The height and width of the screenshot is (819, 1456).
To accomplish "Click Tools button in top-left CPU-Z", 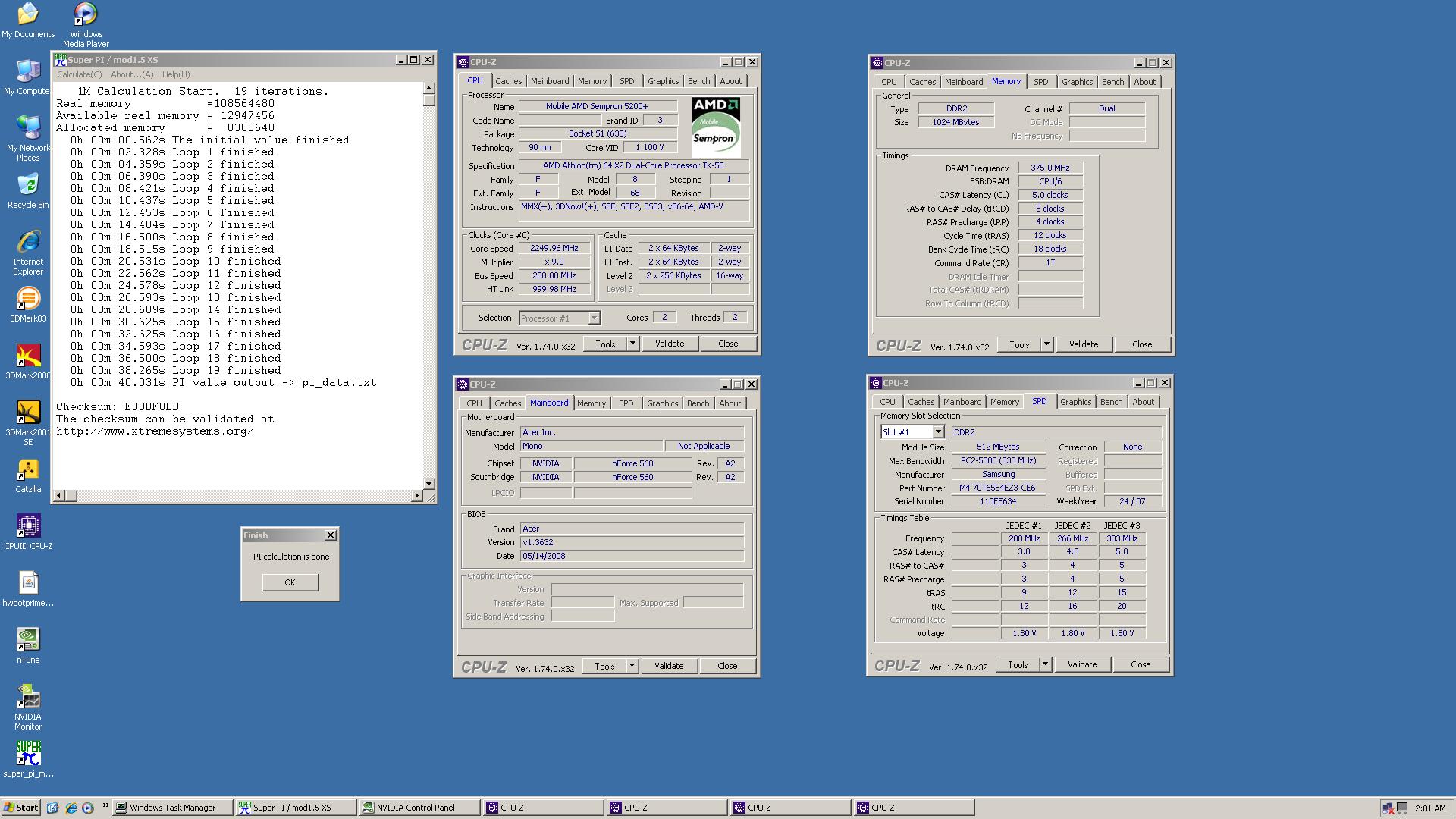I will click(606, 344).
